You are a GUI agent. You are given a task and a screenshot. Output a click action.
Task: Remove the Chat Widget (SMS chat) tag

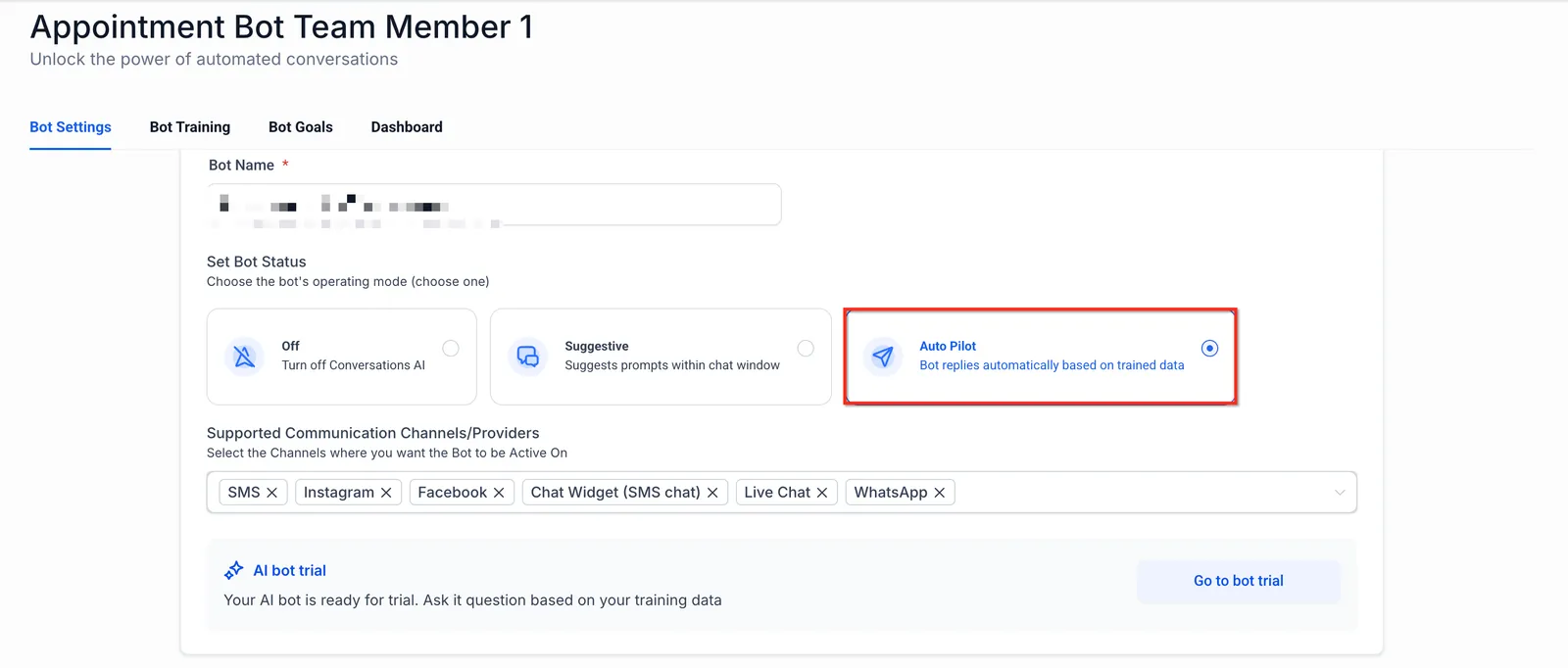pyautogui.click(x=712, y=493)
